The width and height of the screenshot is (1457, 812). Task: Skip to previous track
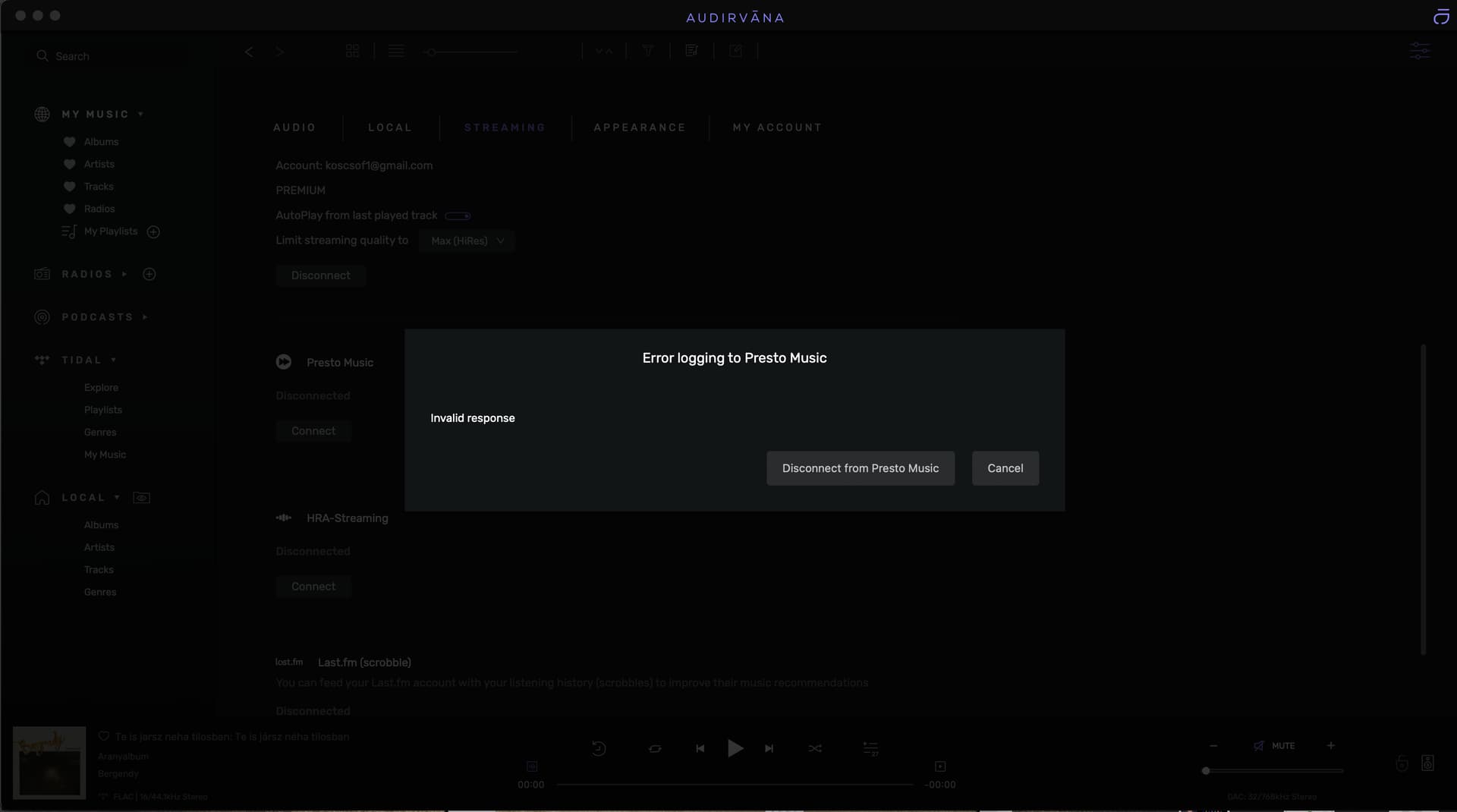tap(700, 748)
